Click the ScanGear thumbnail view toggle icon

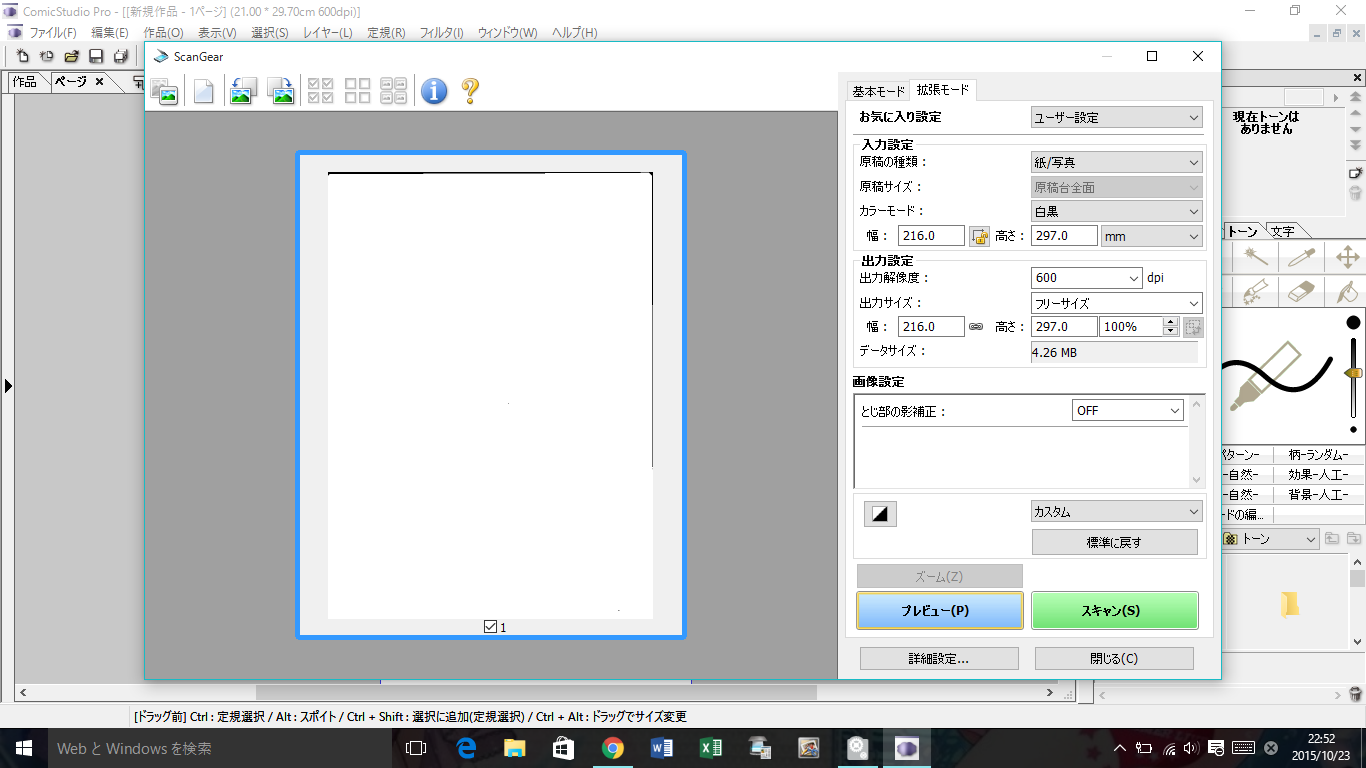point(164,91)
